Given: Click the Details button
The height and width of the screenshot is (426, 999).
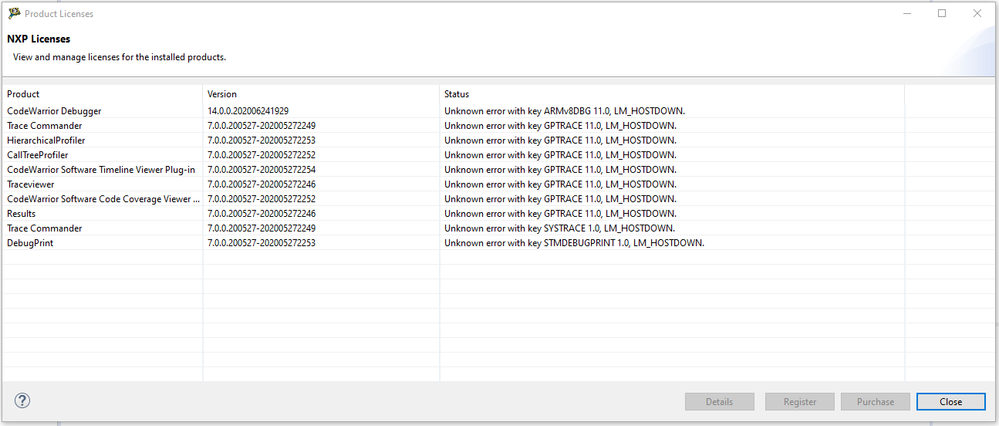Looking at the screenshot, I should pos(719,402).
